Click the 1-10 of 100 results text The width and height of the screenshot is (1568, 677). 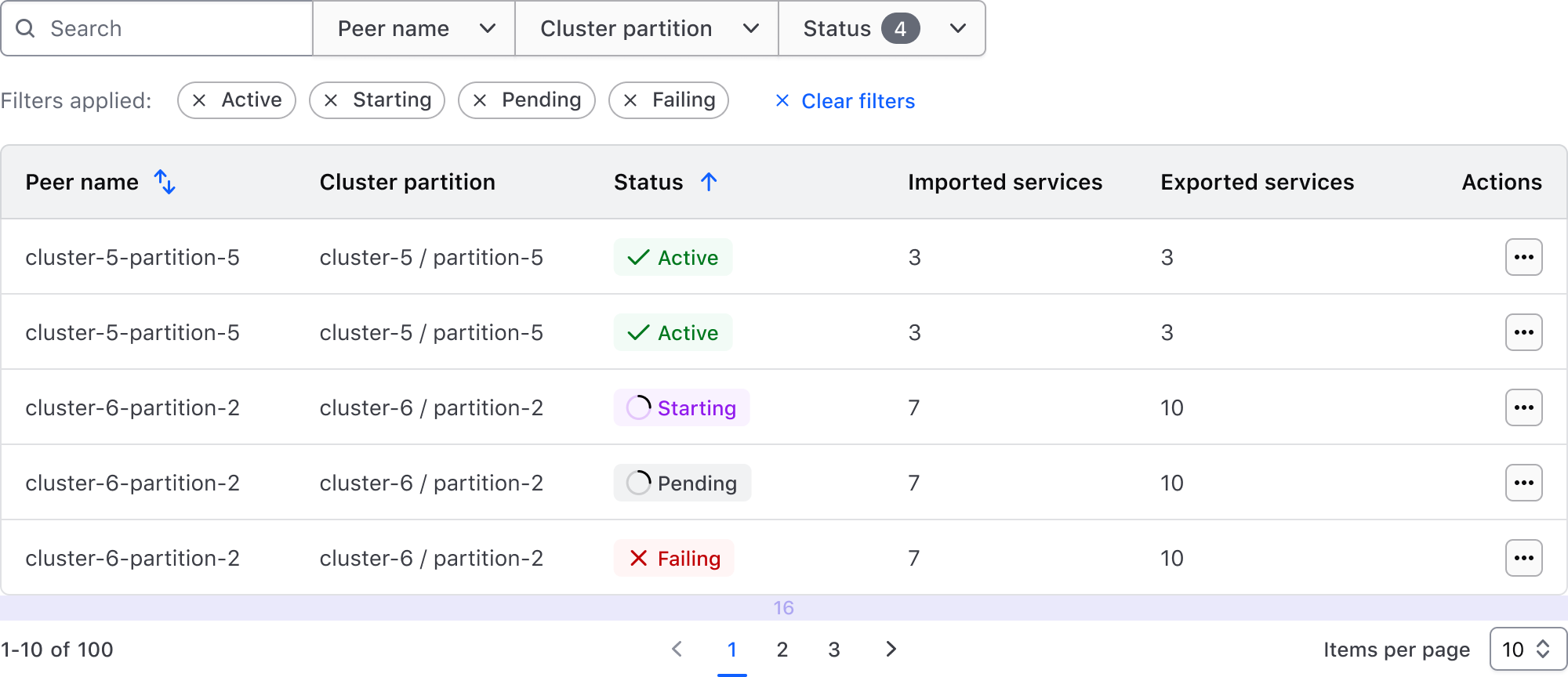(57, 650)
